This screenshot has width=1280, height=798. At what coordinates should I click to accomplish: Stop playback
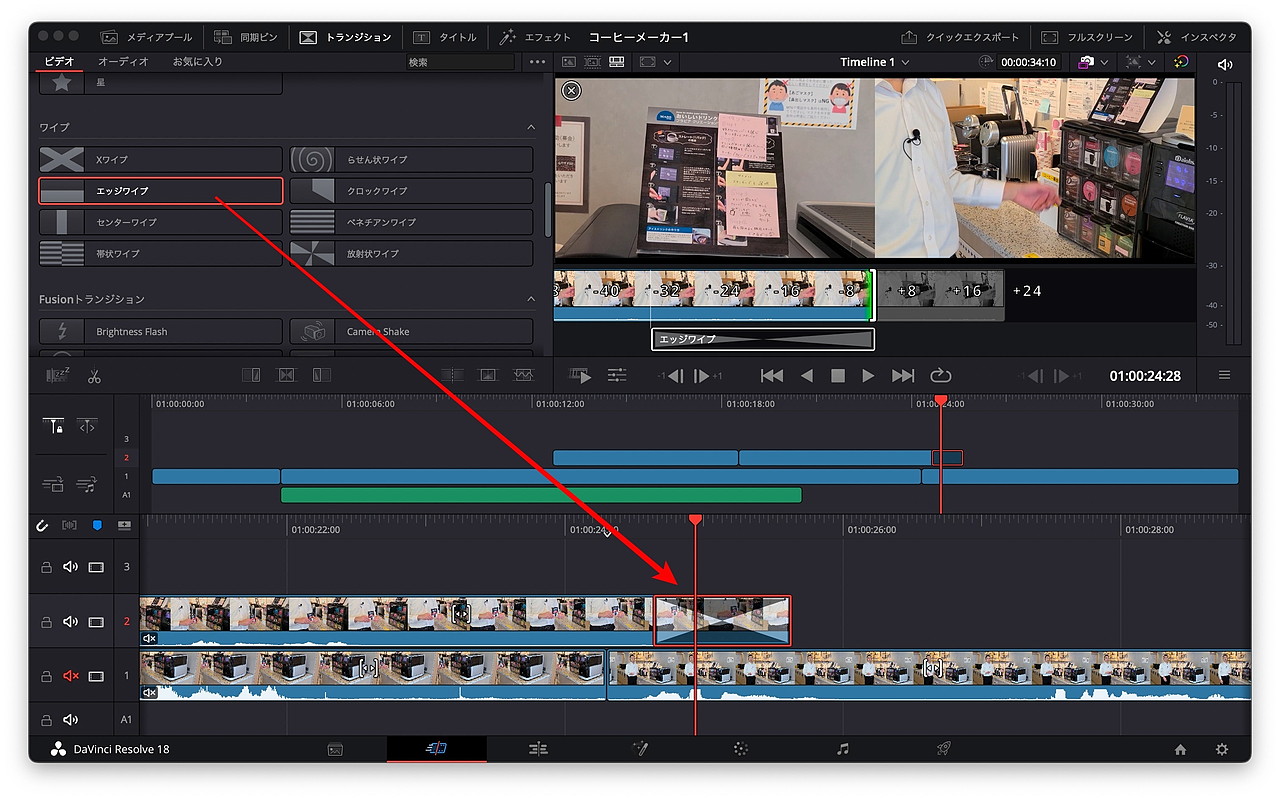click(x=838, y=376)
